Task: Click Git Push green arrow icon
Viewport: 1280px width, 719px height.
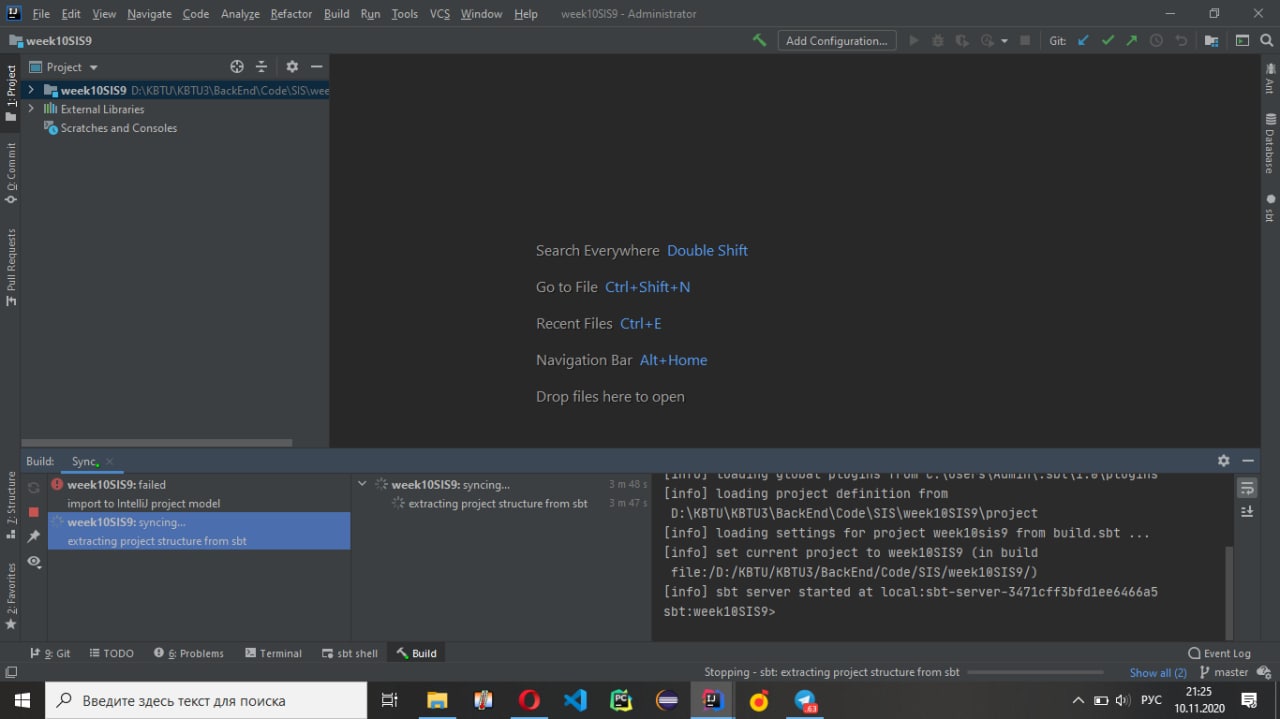Action: pos(1131,41)
